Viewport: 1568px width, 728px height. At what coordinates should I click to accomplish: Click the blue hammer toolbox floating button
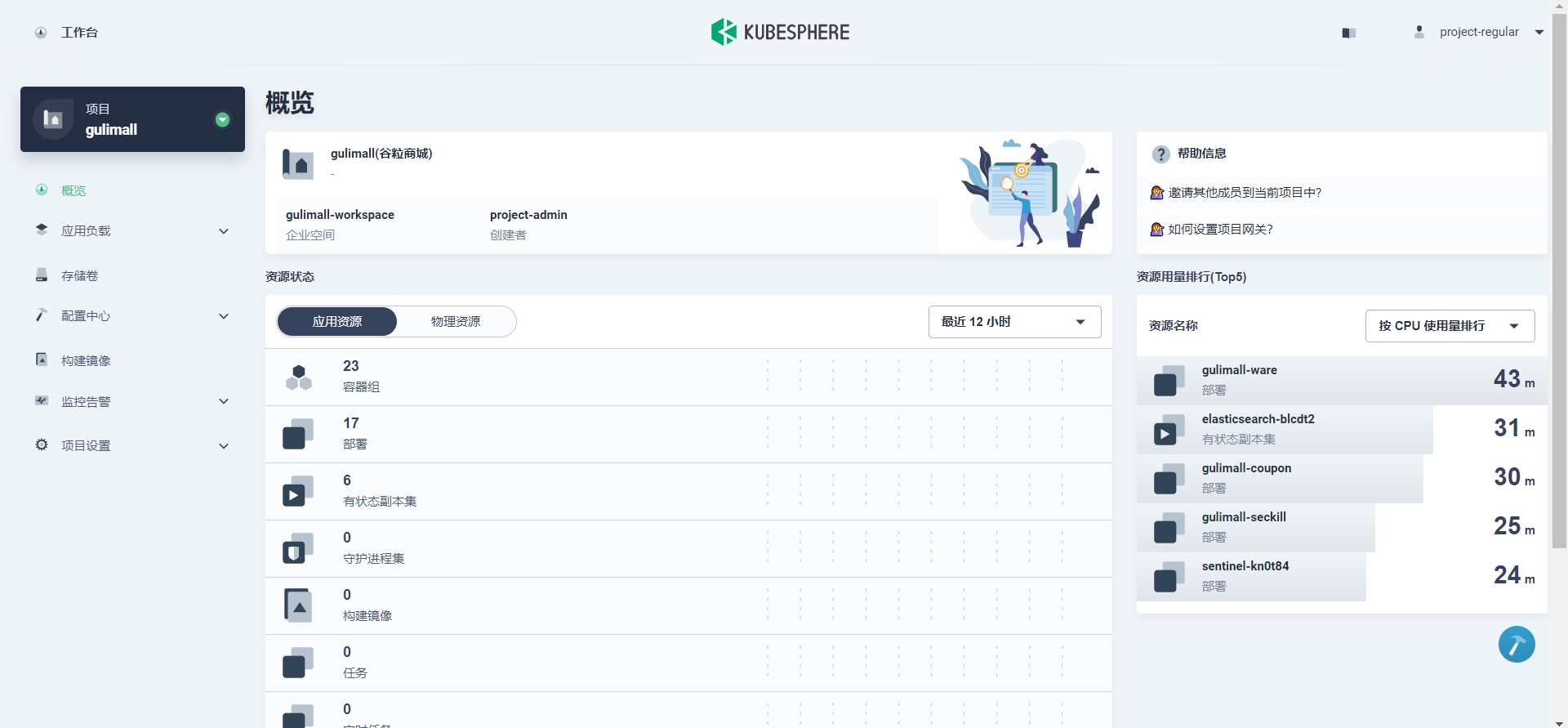[x=1517, y=645]
